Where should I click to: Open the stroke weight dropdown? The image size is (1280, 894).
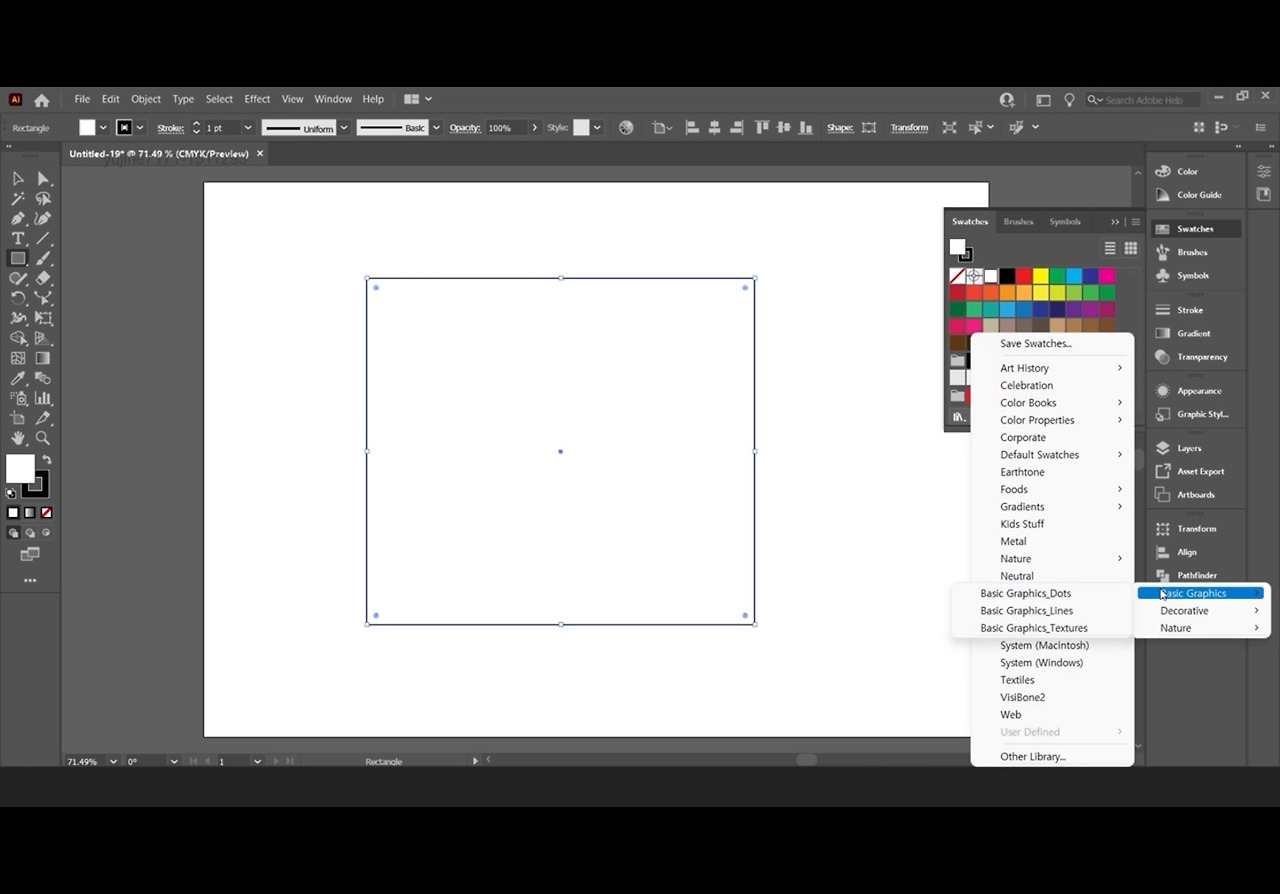pos(248,128)
